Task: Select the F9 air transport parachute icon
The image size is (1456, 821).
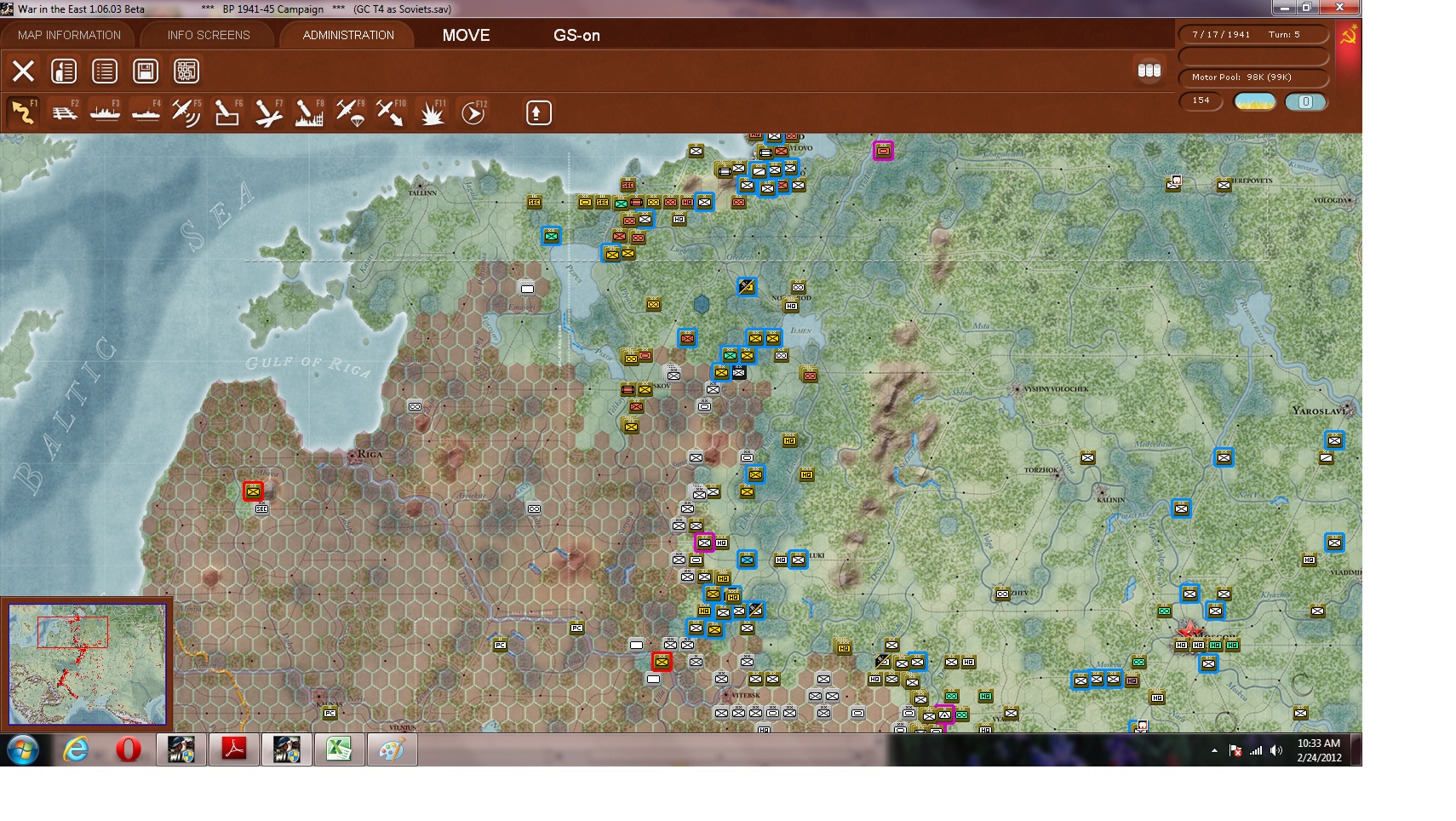Action: [350, 112]
